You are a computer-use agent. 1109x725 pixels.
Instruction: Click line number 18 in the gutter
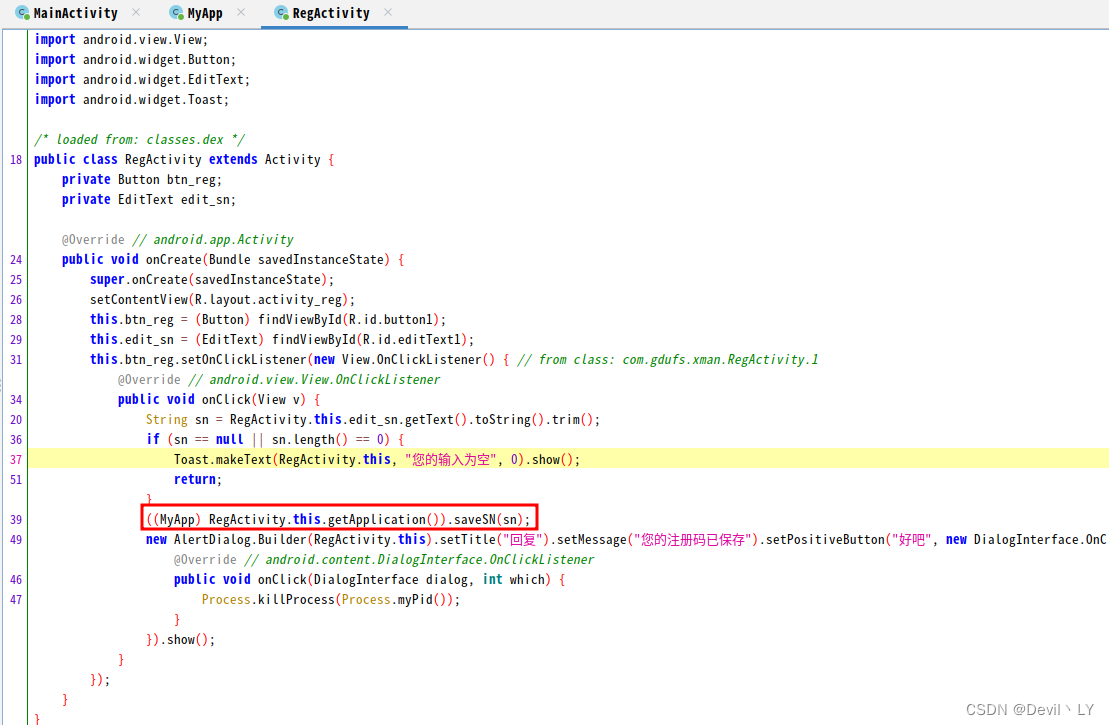coord(16,160)
